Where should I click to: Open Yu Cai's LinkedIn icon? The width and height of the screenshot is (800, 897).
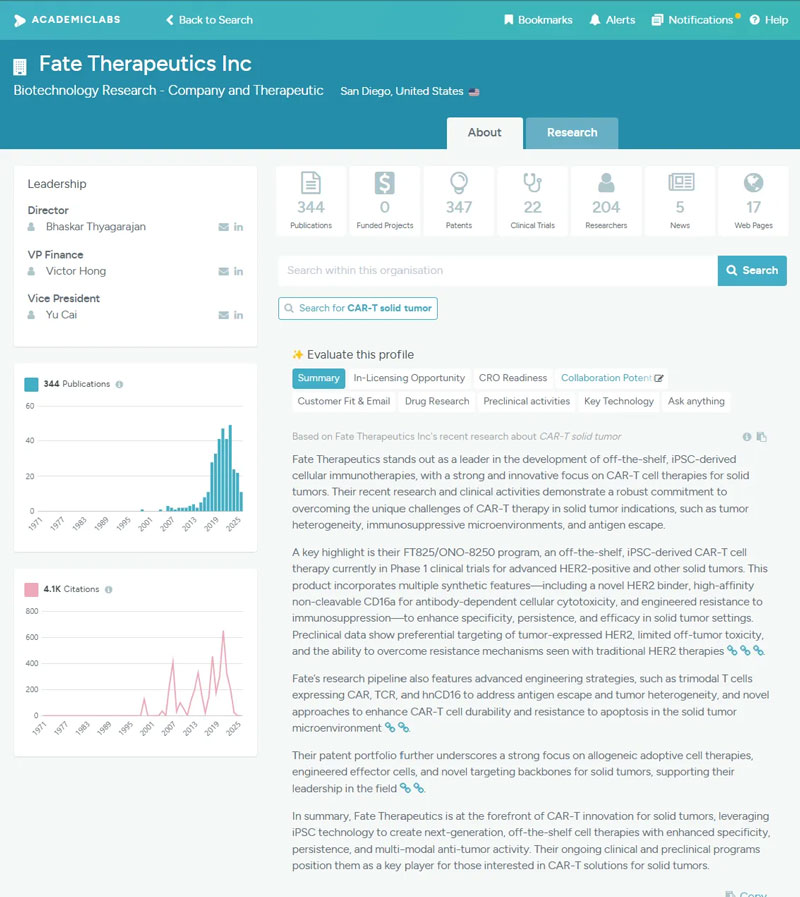click(x=239, y=315)
